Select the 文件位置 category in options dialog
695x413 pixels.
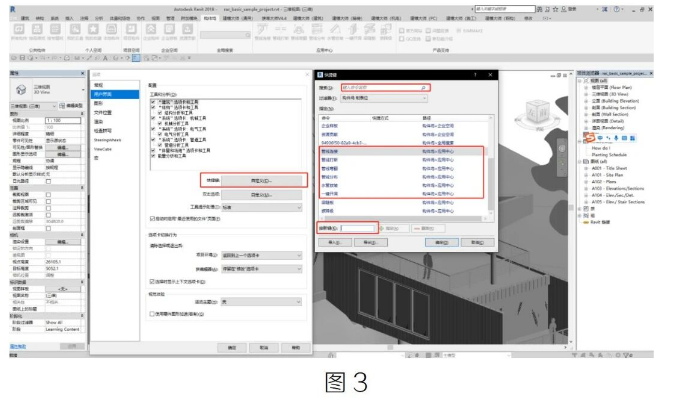point(103,113)
